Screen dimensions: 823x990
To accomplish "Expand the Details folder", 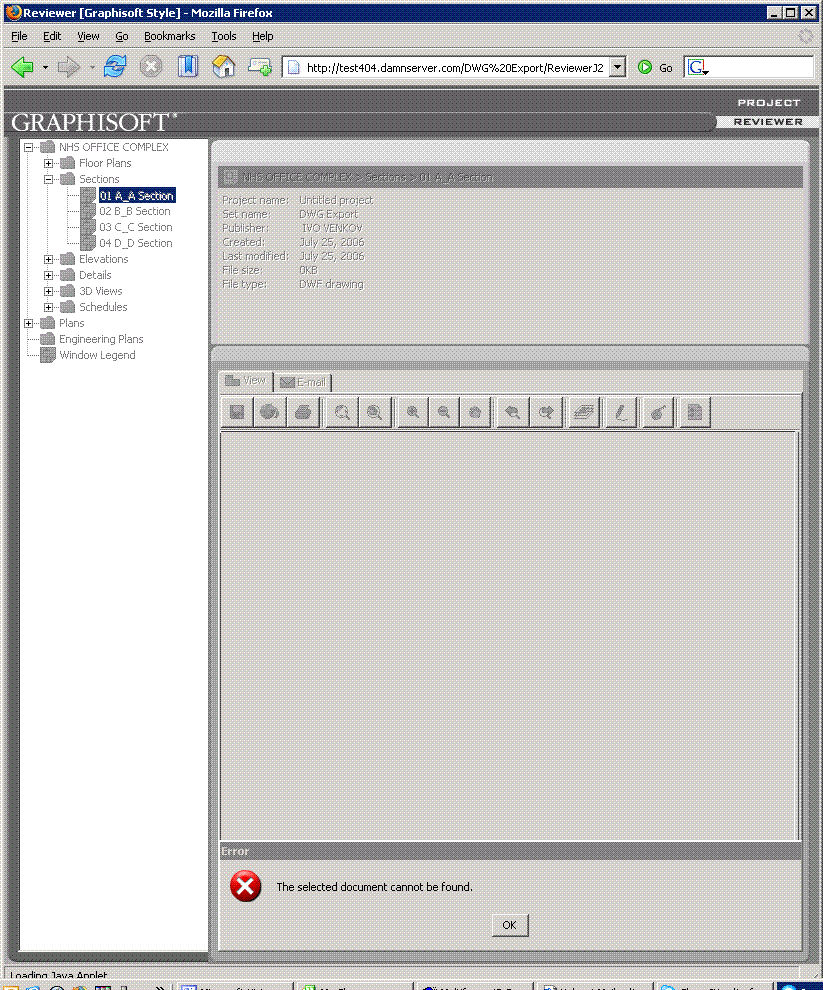I will click(48, 275).
